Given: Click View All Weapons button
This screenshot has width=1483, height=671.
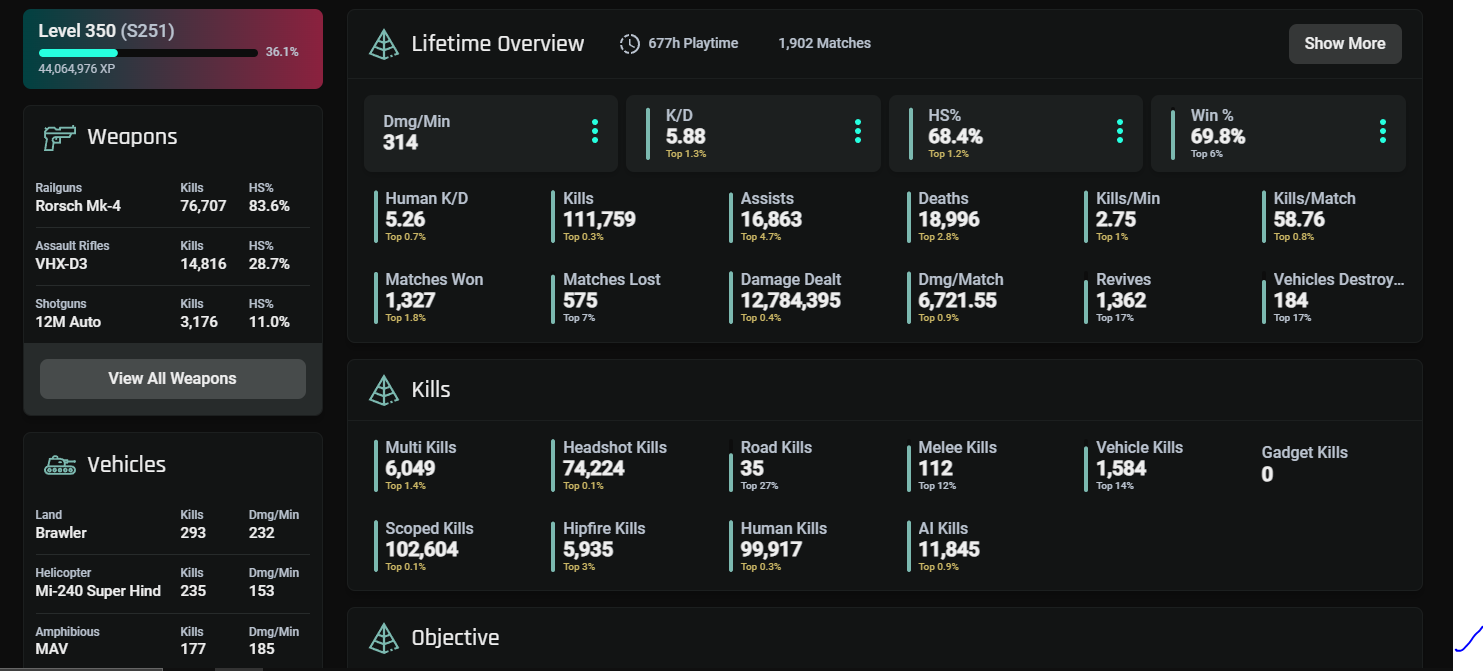Looking at the screenshot, I should click(173, 379).
